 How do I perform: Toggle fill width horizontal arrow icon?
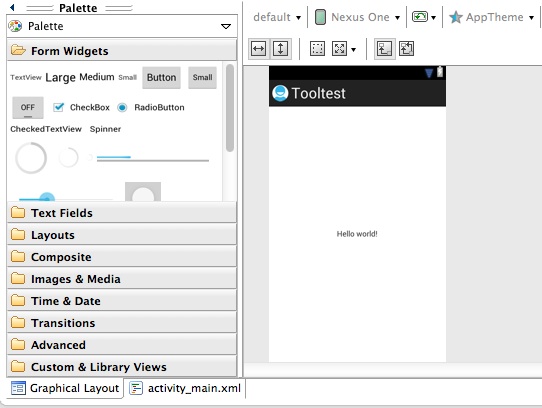258,49
